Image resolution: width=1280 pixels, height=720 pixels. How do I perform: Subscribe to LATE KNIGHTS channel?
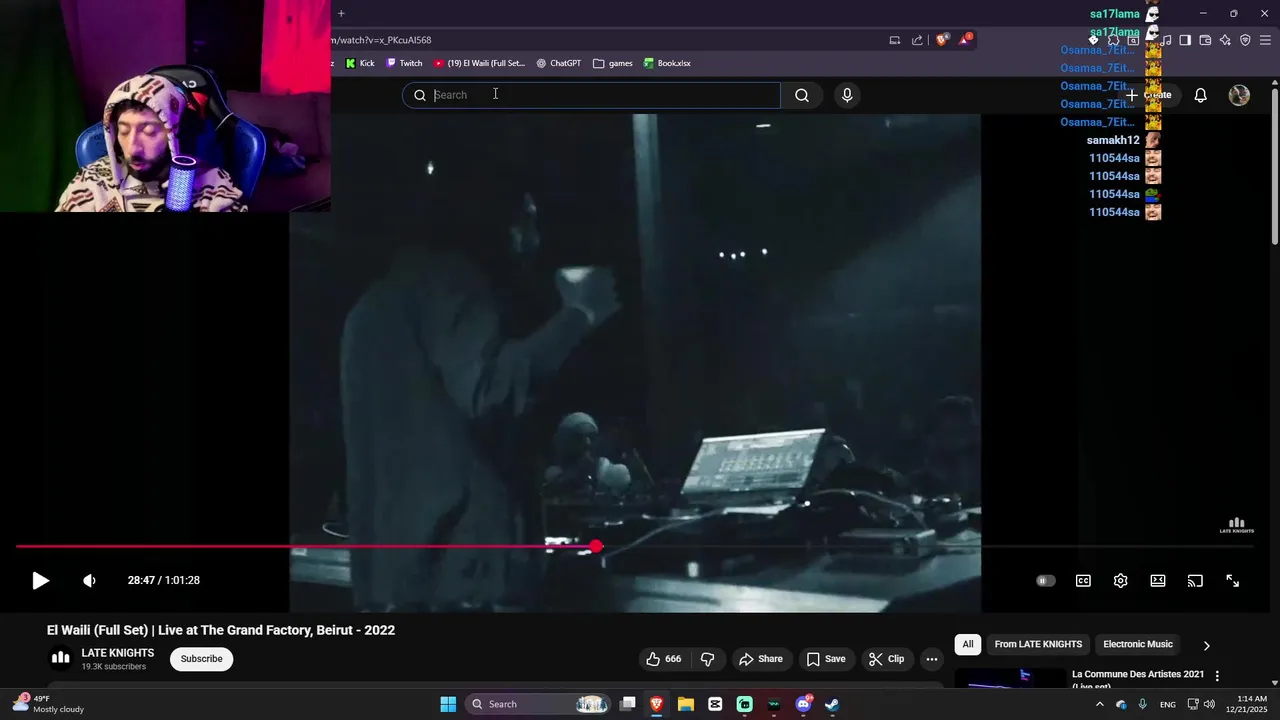pyautogui.click(x=201, y=659)
